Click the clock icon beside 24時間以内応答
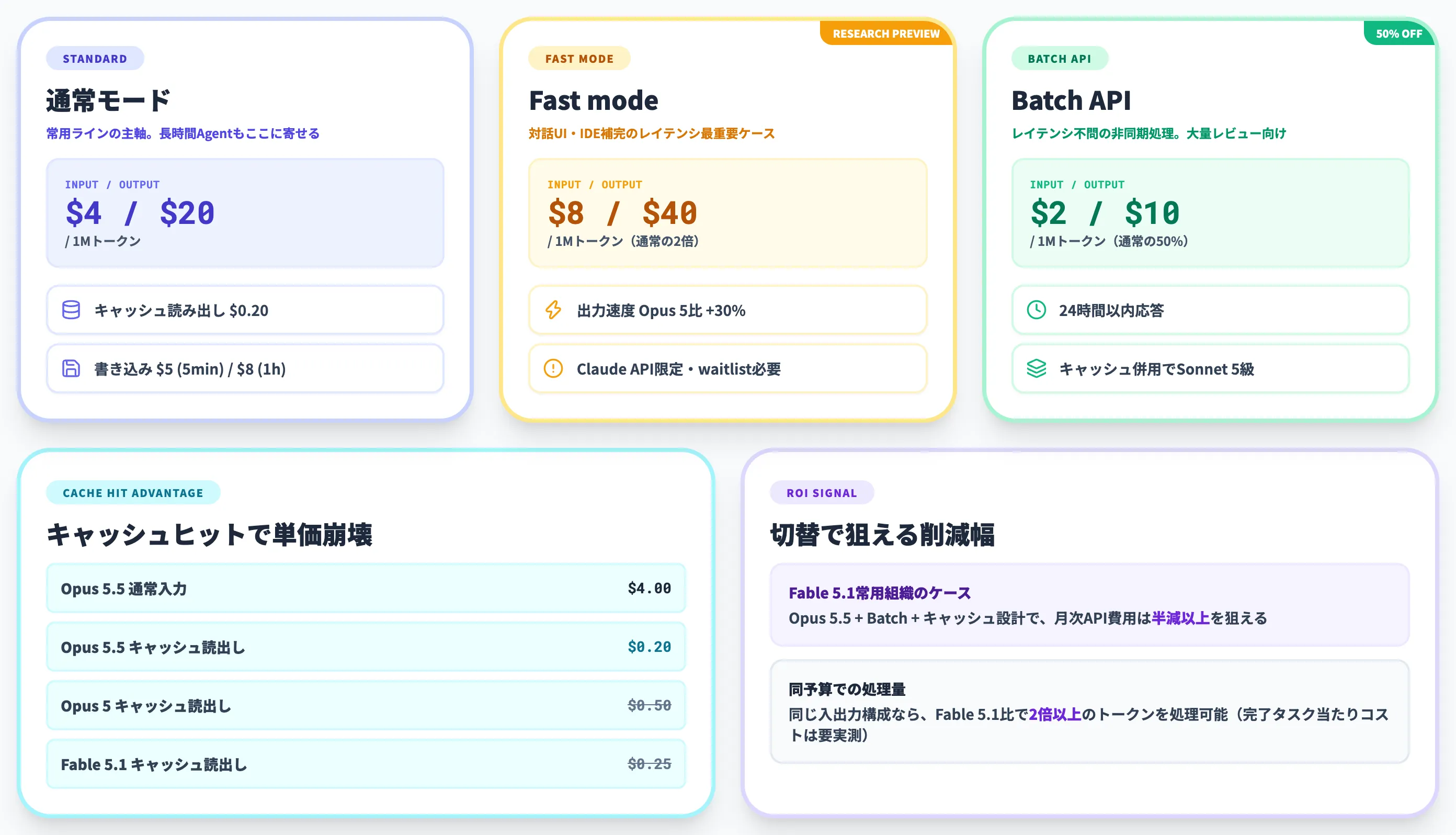Viewport: 1456px width, 835px height. tap(1037, 310)
